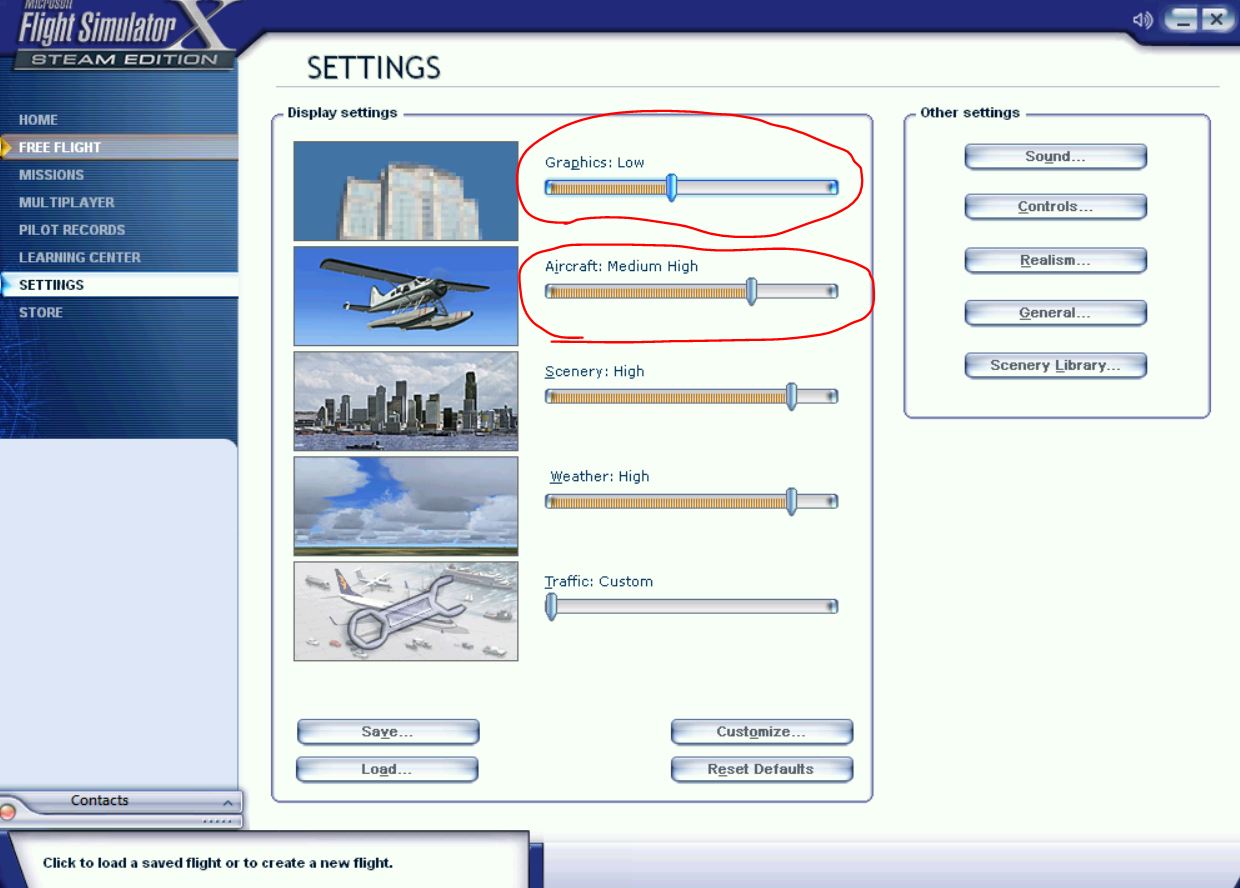
Task: Open the Scenery Library button
Action: (x=1055, y=366)
